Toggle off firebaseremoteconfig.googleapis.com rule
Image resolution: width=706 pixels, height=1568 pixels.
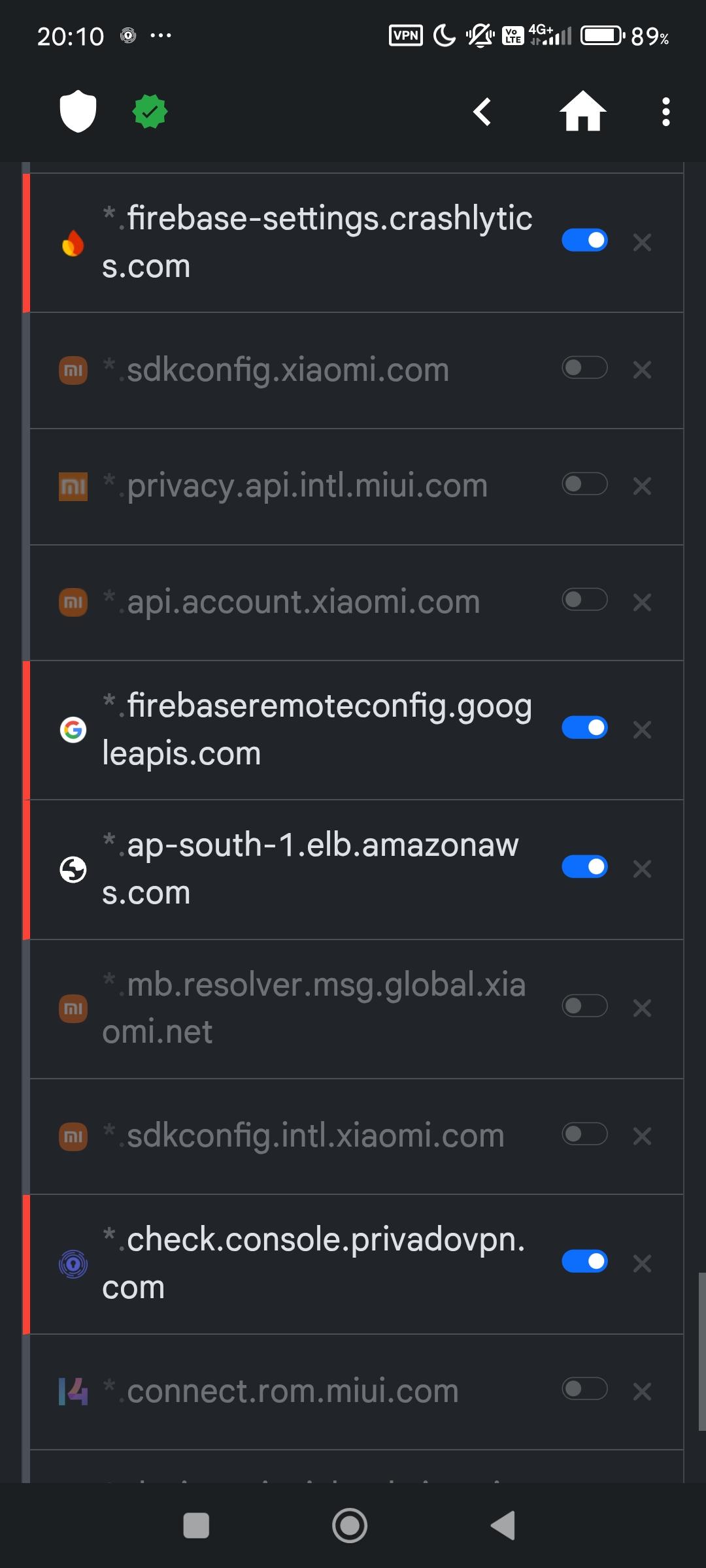tap(584, 728)
